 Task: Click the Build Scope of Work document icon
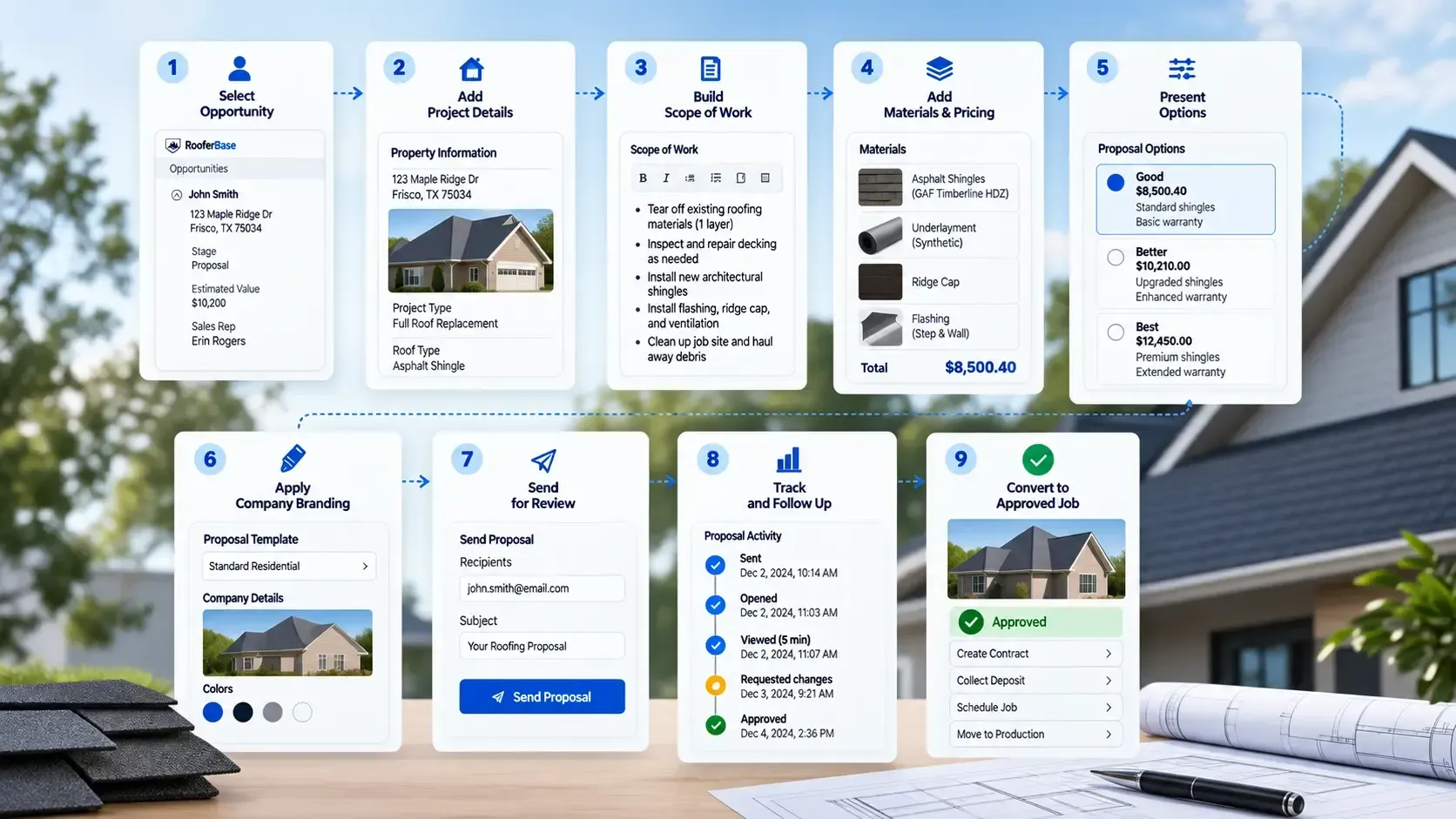tap(710, 69)
